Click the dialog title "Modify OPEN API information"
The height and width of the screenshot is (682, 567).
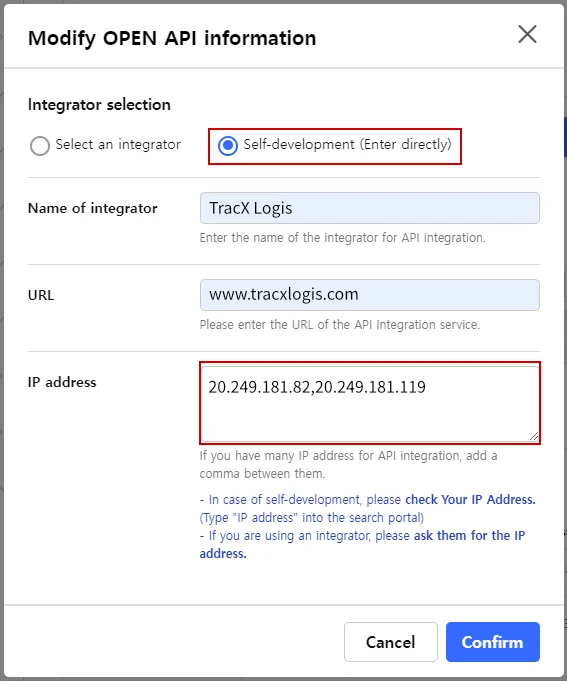(x=172, y=38)
